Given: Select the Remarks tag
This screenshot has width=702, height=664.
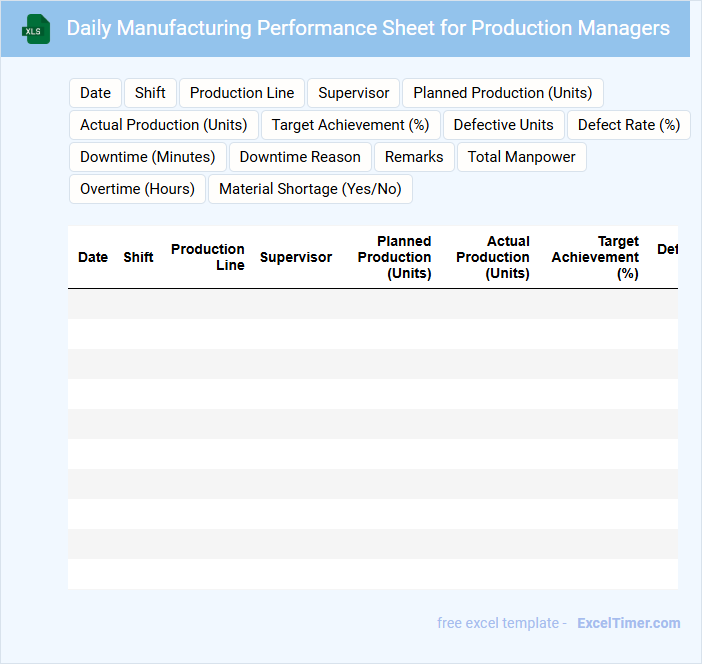Looking at the screenshot, I should pos(414,157).
